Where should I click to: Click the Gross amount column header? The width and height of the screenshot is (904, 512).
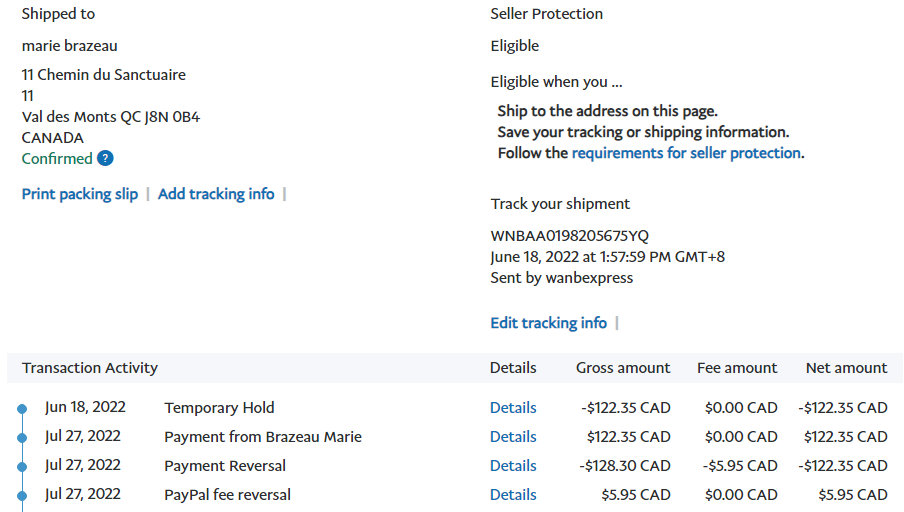pos(623,368)
